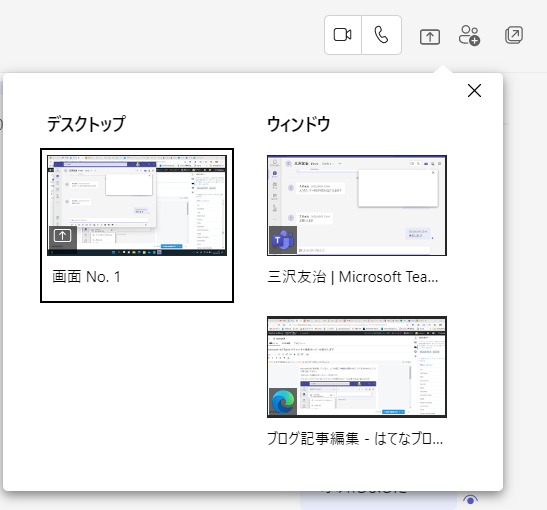Start a video call
The width and height of the screenshot is (547, 510).
[343, 35]
